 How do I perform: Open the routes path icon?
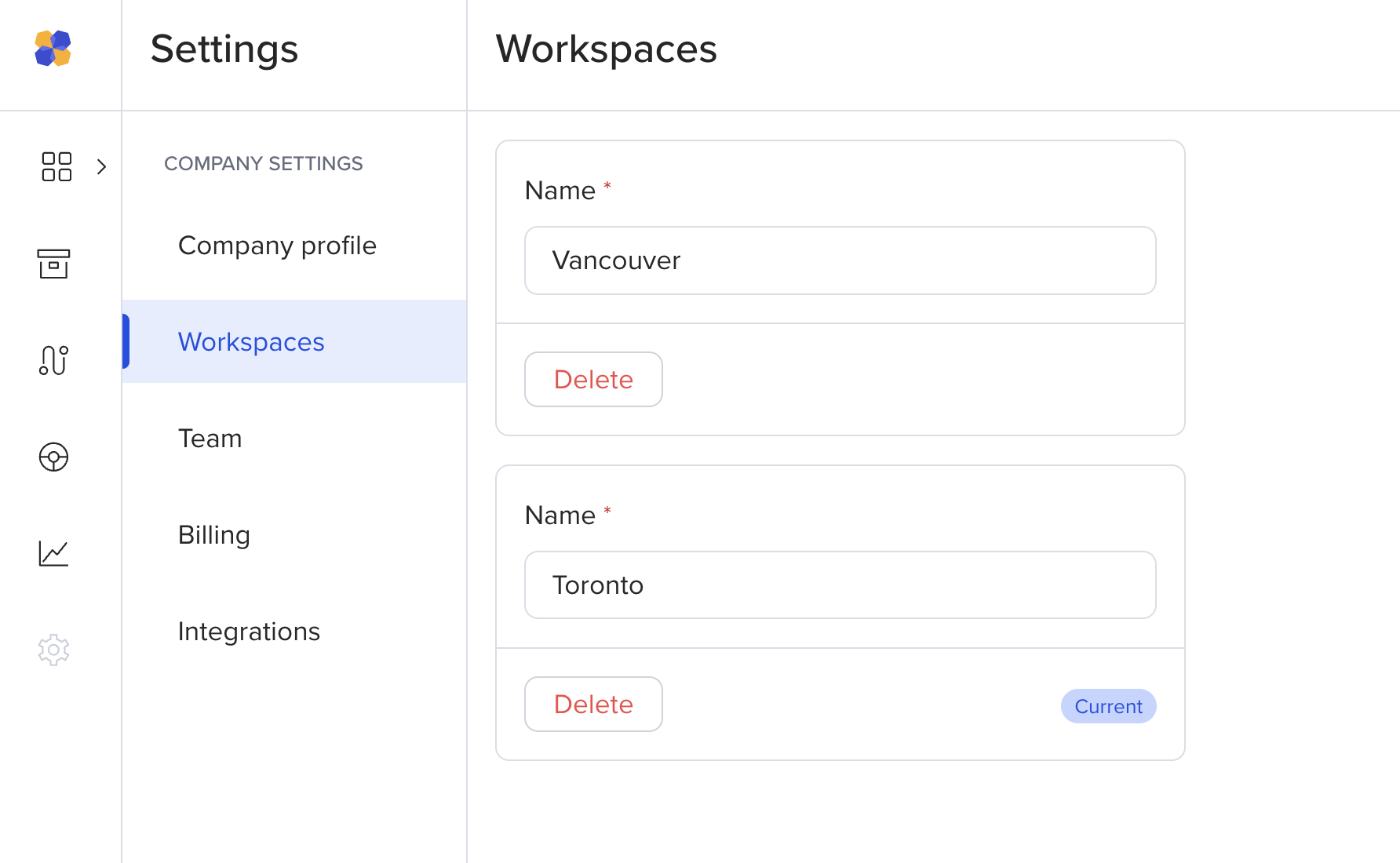coord(53,360)
